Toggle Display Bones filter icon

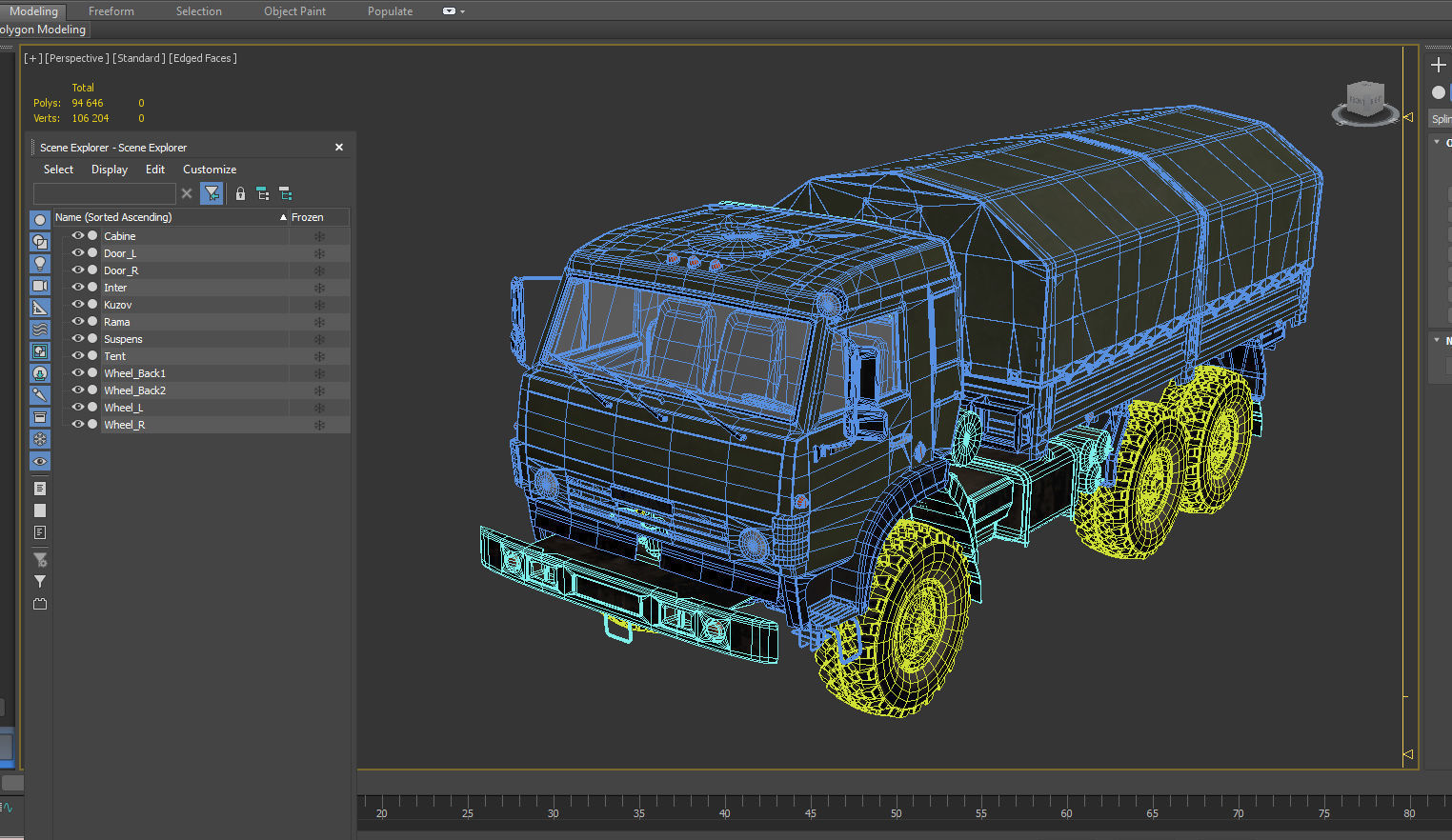coord(40,395)
